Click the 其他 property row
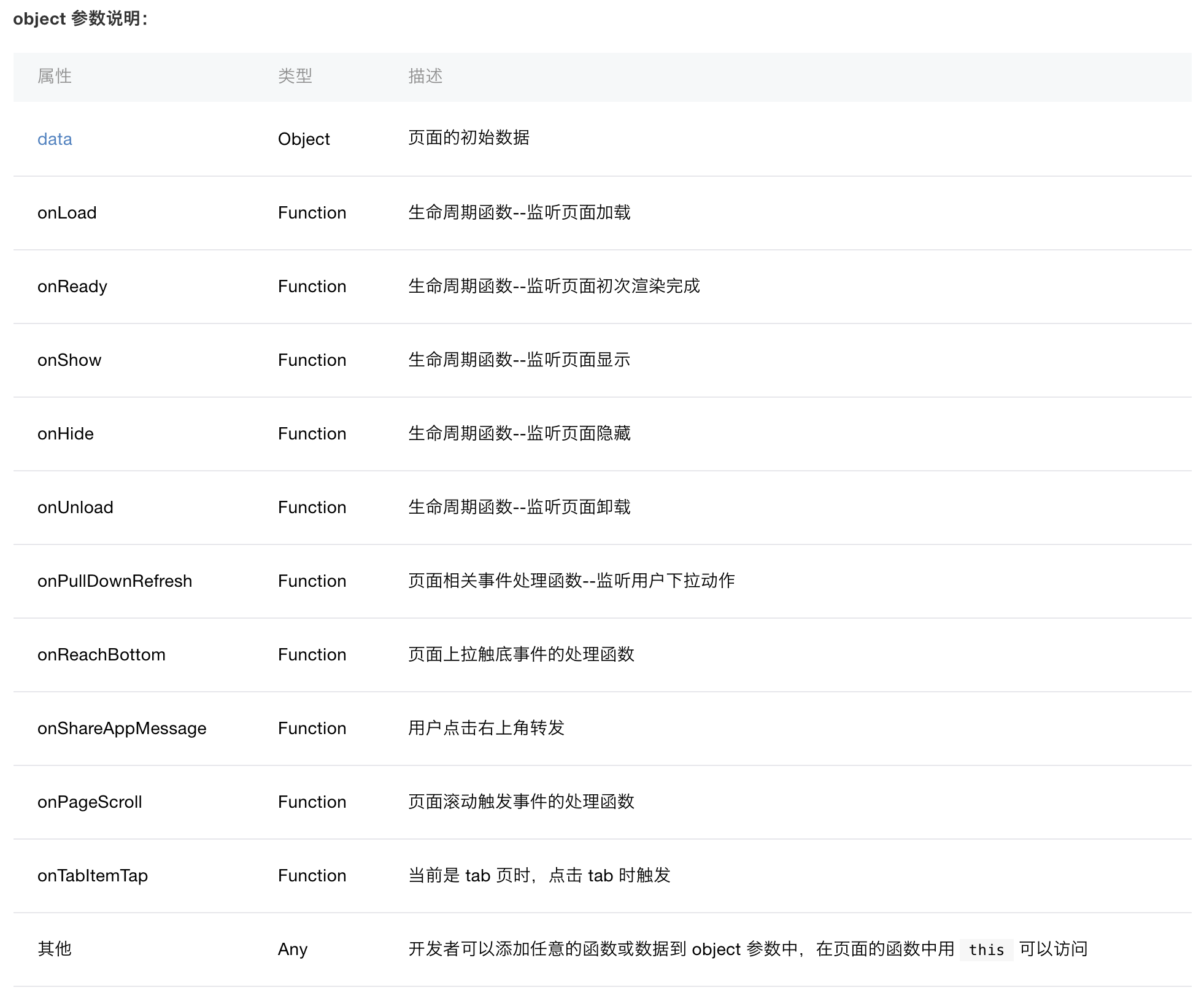The image size is (1204, 998). [x=55, y=949]
